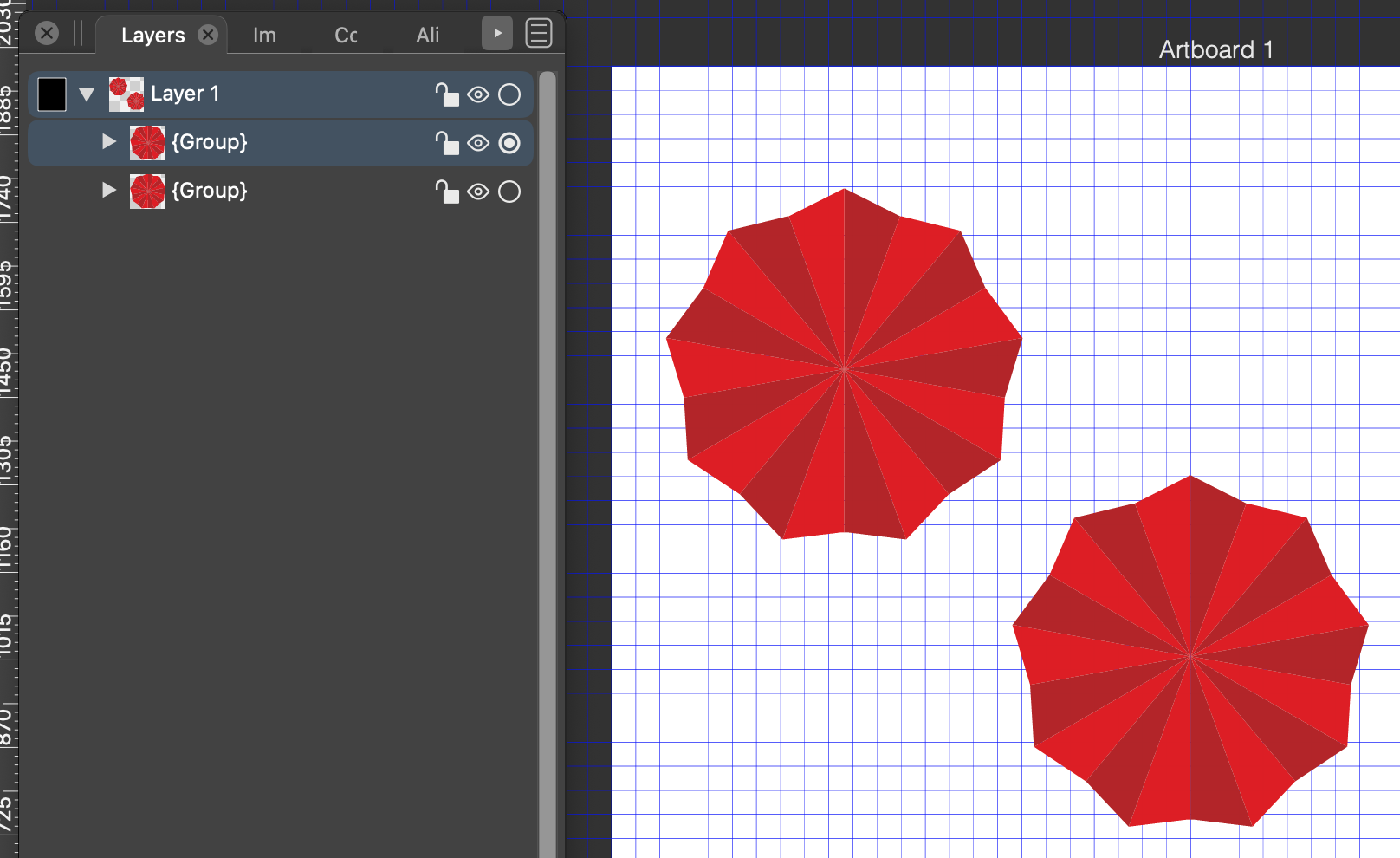Close the floating panel with X button

[47, 34]
